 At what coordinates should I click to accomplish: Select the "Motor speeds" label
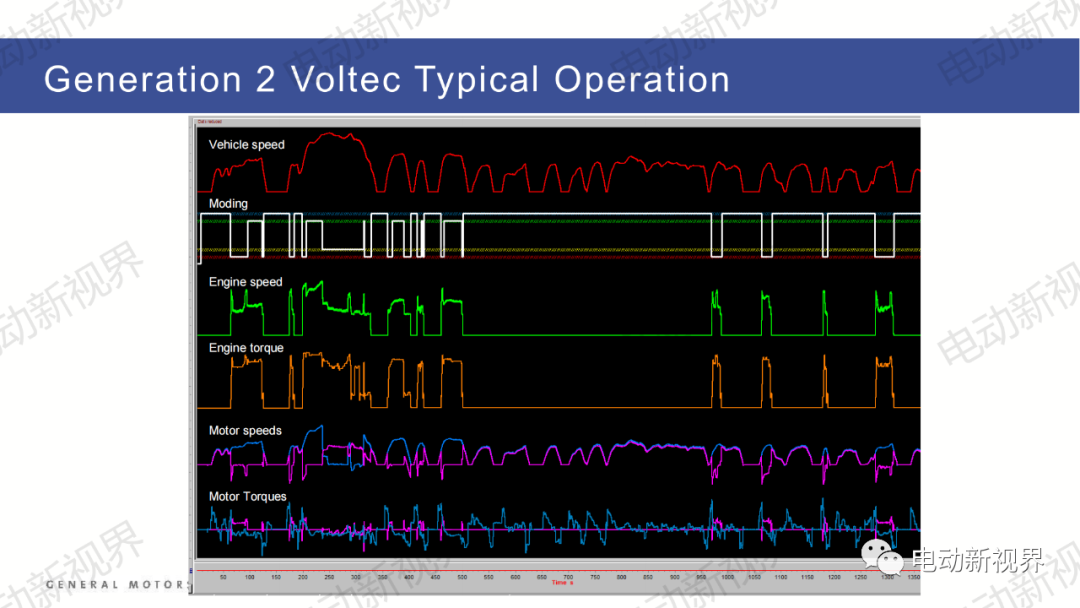click(x=245, y=430)
